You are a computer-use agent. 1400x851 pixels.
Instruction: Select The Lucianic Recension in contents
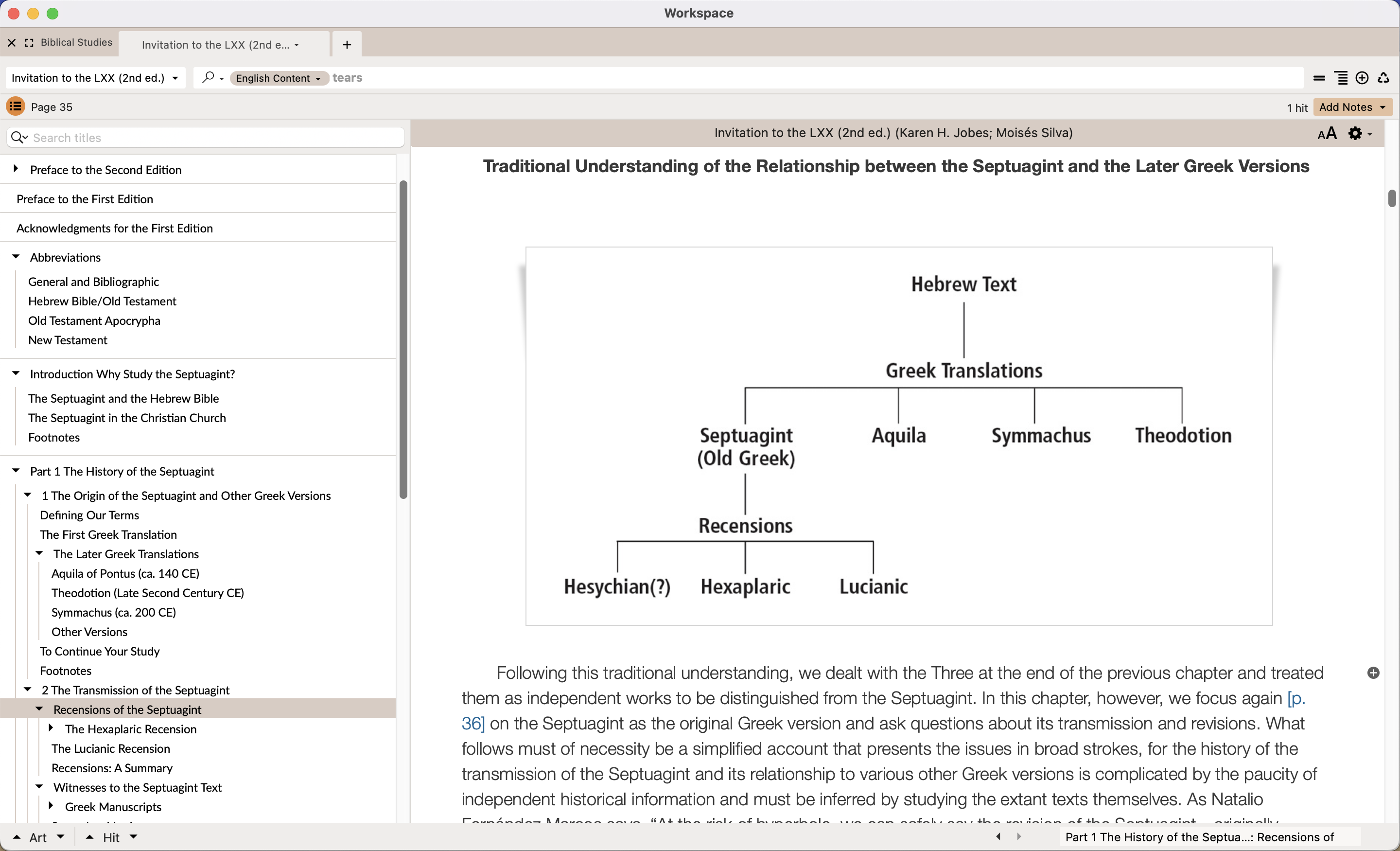point(110,748)
